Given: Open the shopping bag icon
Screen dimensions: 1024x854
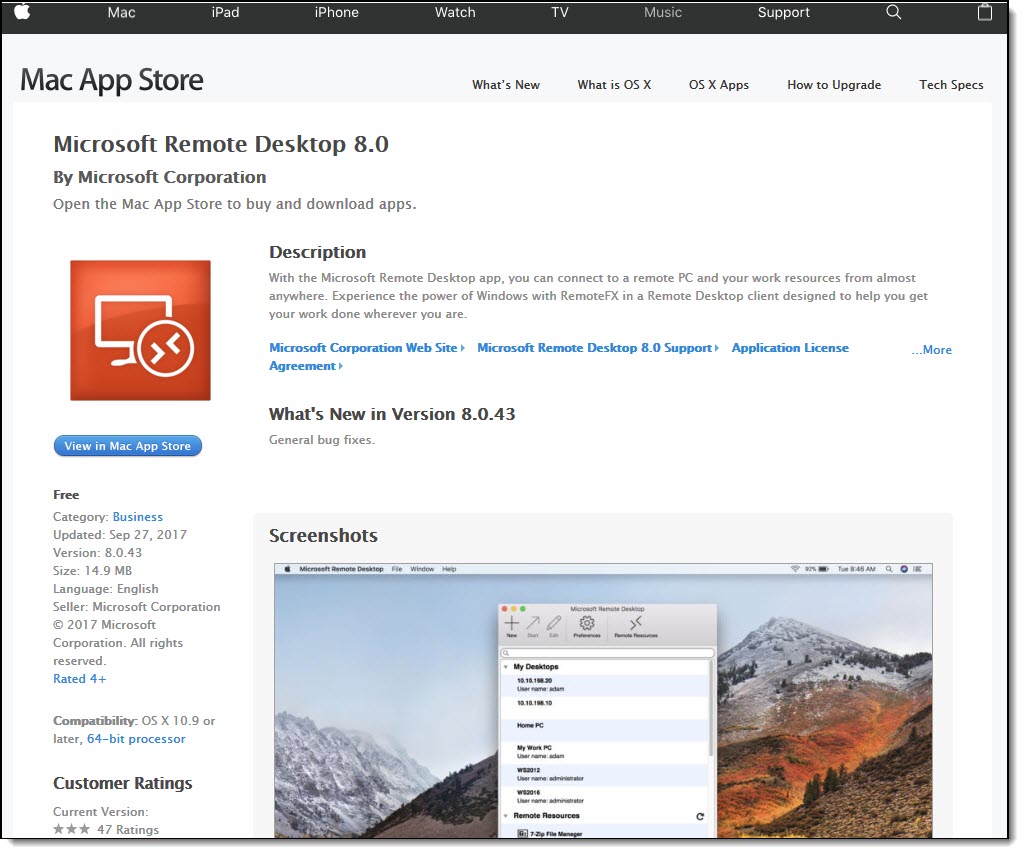Looking at the screenshot, I should (x=985, y=12).
